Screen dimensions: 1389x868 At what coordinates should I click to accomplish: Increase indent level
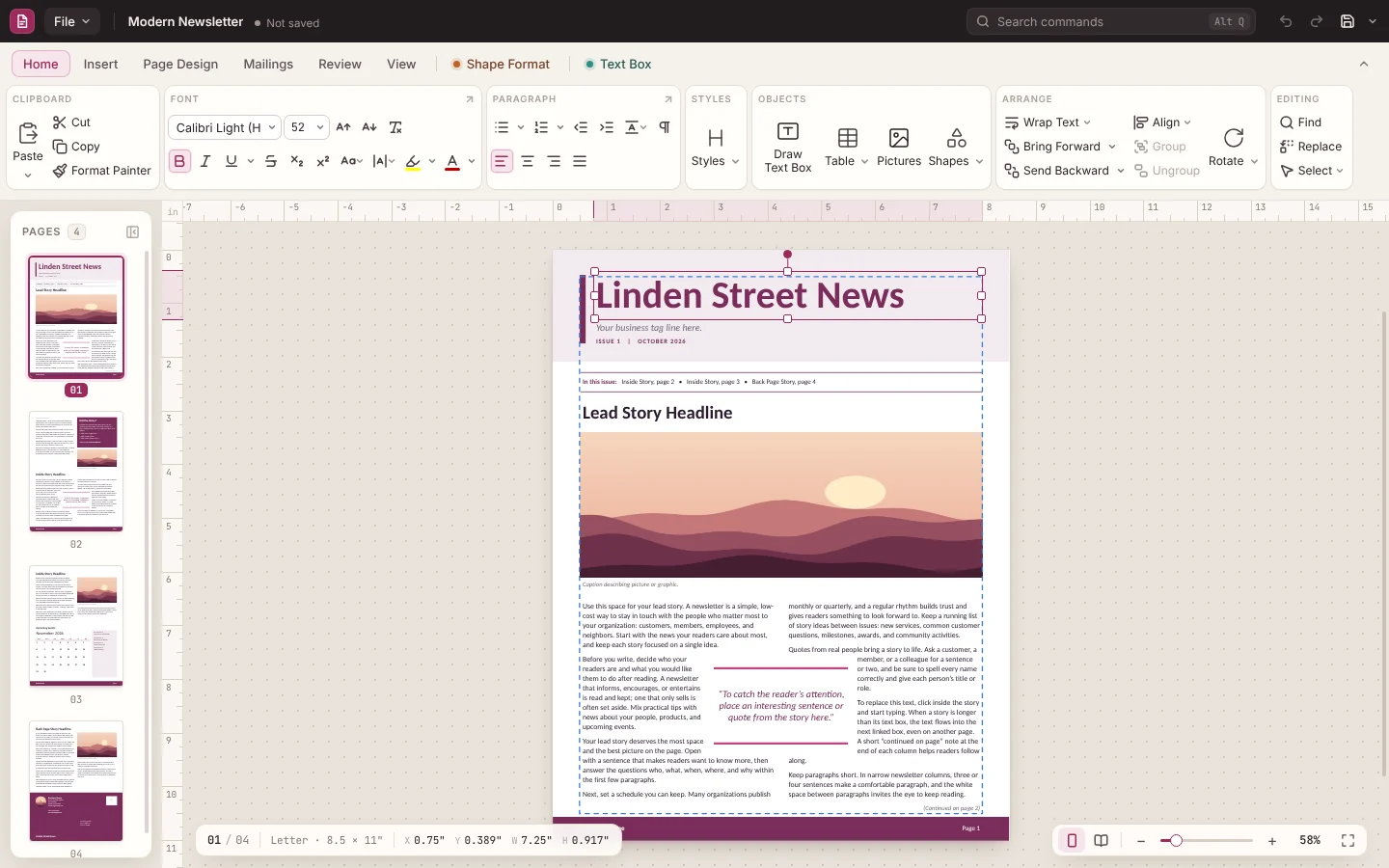[x=607, y=127]
